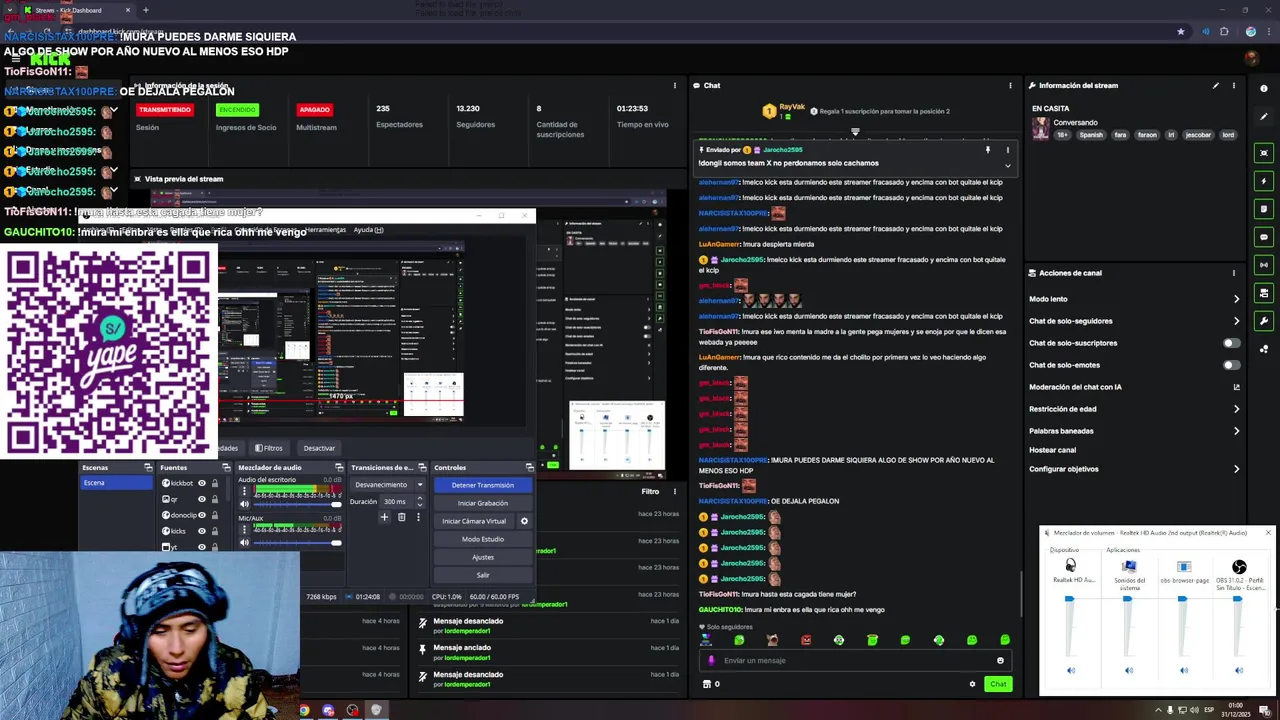Screen dimensions: 1280x720
Task: Open Filtros tab in OBS toolbar
Action: pos(268,448)
